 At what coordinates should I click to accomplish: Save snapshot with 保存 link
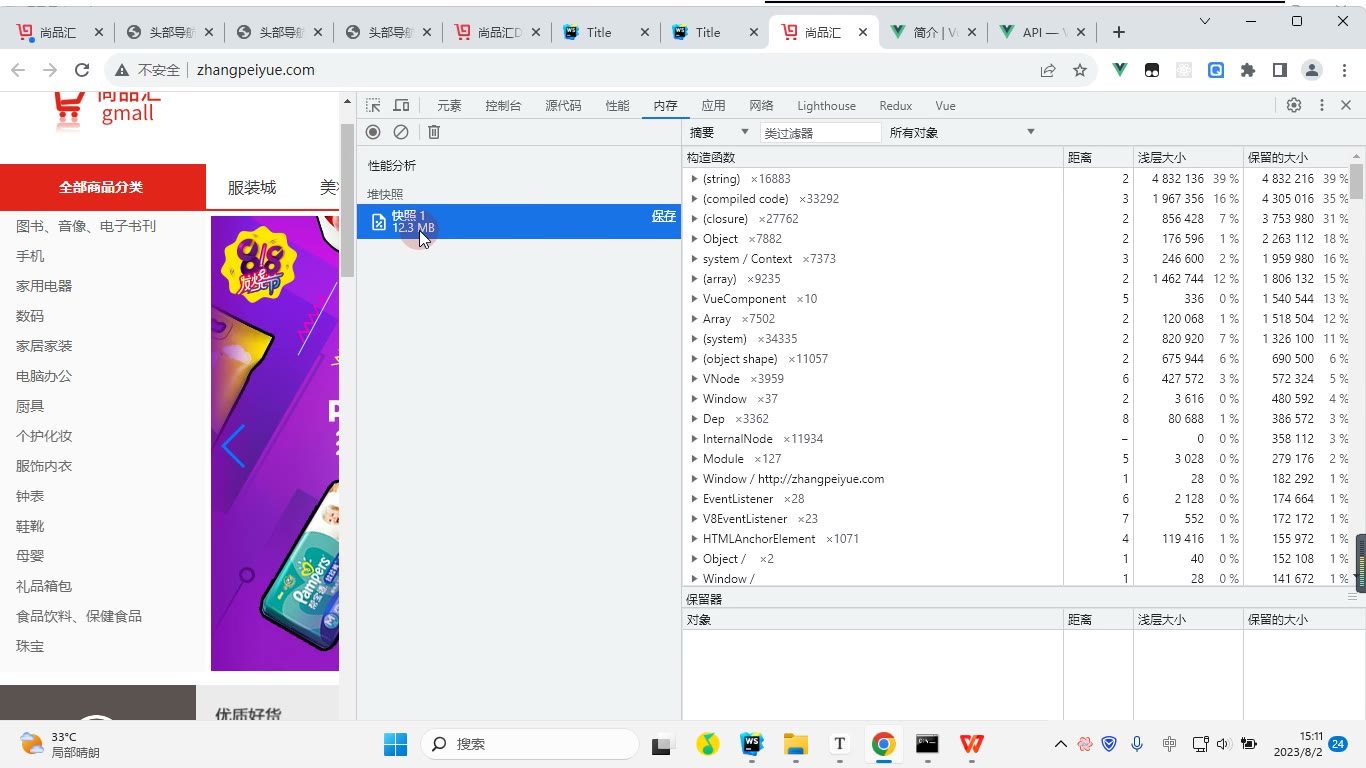(x=664, y=216)
